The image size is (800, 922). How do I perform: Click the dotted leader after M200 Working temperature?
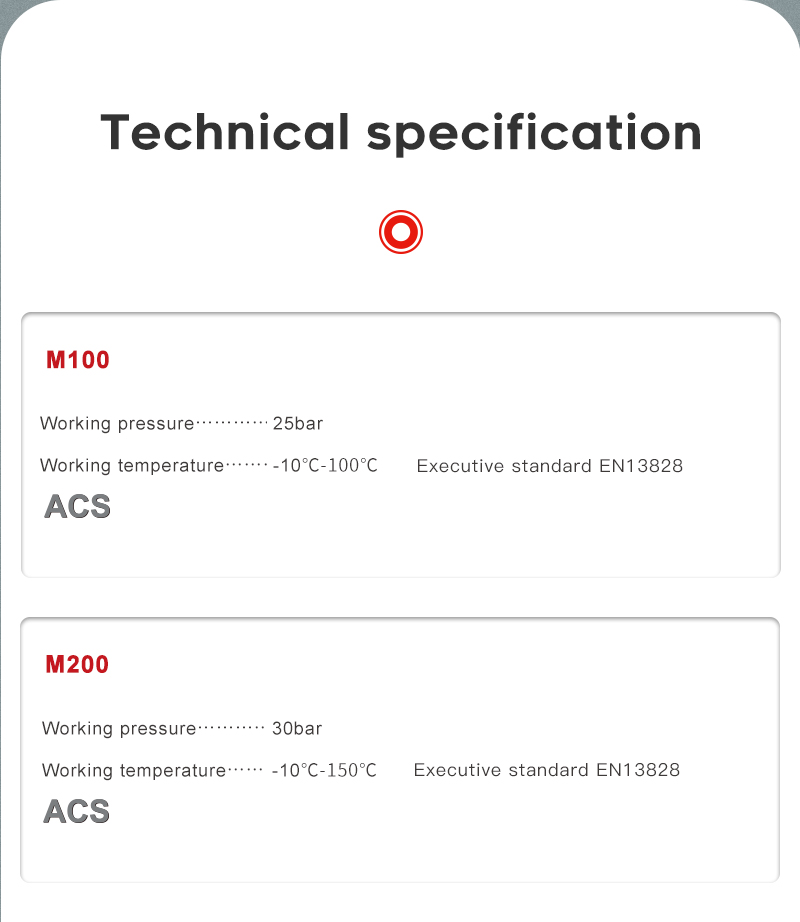pos(245,771)
